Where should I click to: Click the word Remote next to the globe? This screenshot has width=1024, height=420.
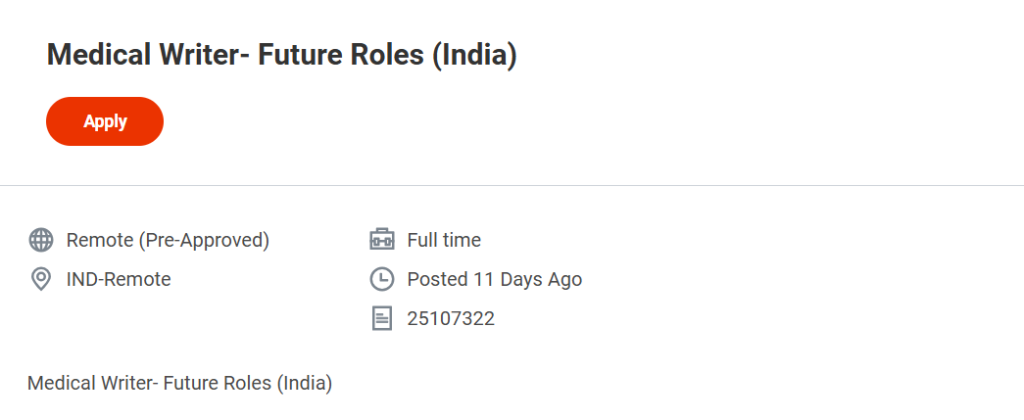tap(99, 240)
